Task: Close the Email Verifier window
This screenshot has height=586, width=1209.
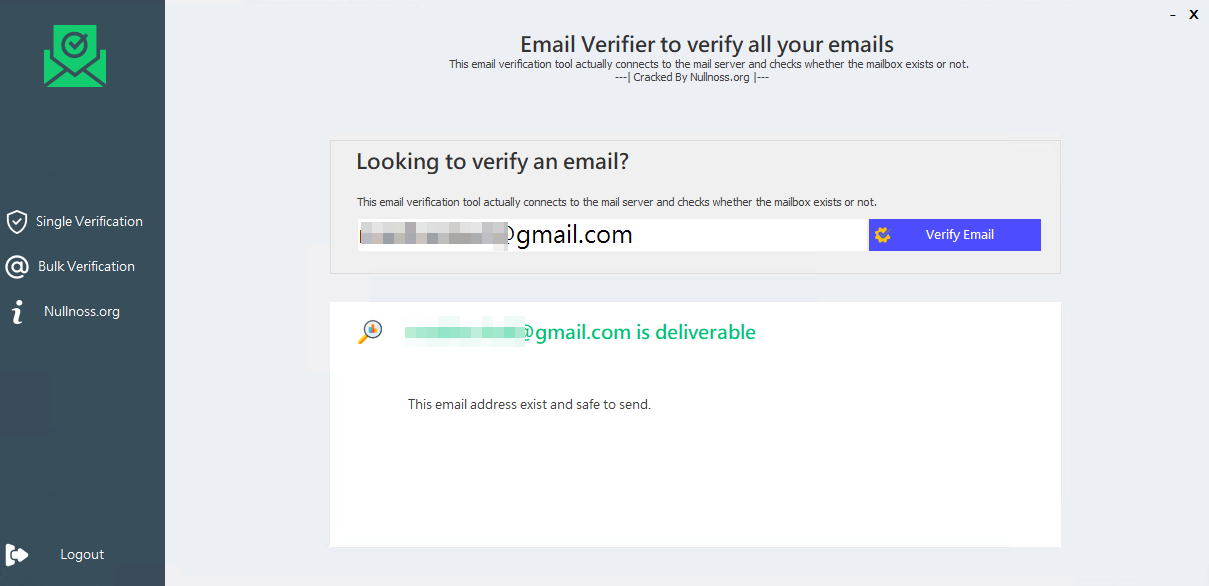Action: tap(1193, 15)
